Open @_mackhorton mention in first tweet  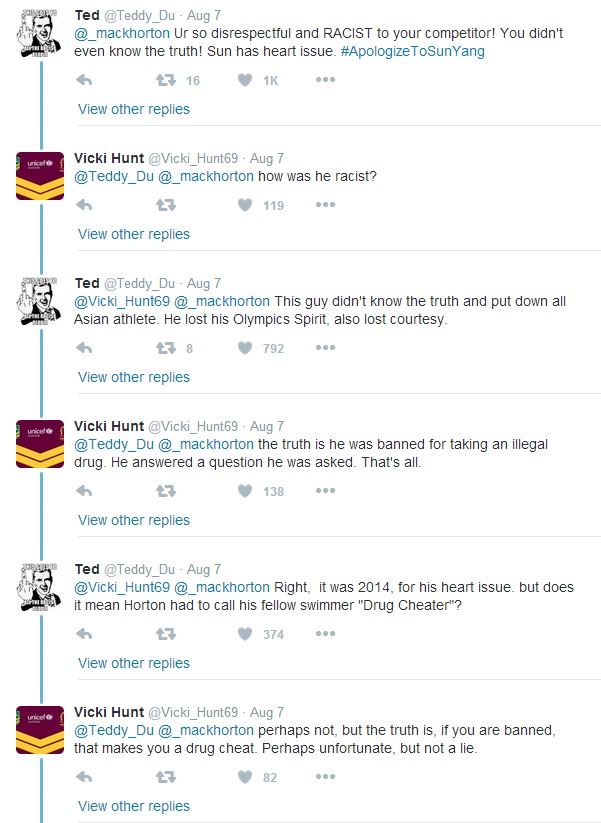pyautogui.click(x=122, y=34)
